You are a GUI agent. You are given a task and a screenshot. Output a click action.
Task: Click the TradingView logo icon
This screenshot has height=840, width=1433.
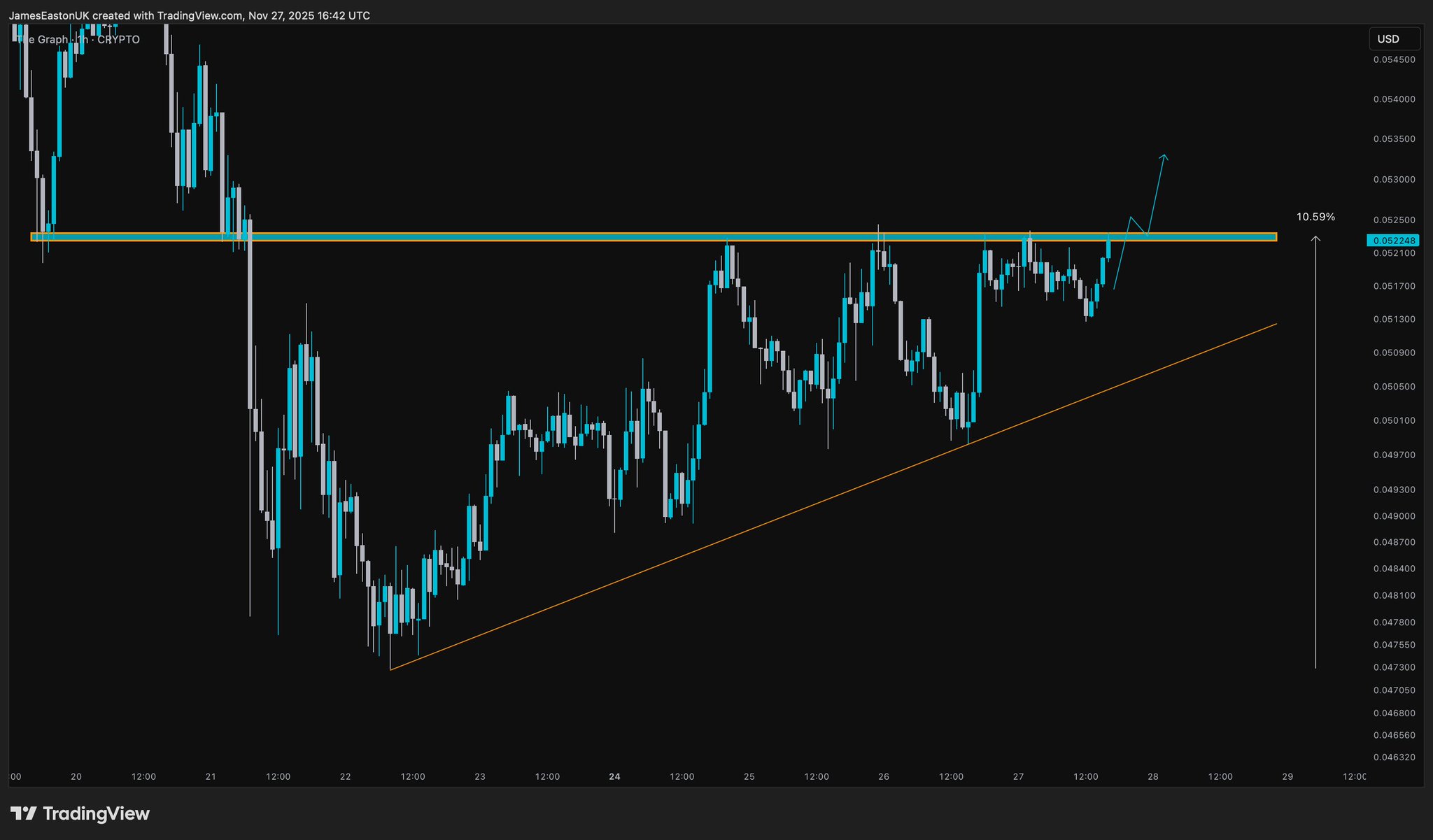tap(24, 813)
